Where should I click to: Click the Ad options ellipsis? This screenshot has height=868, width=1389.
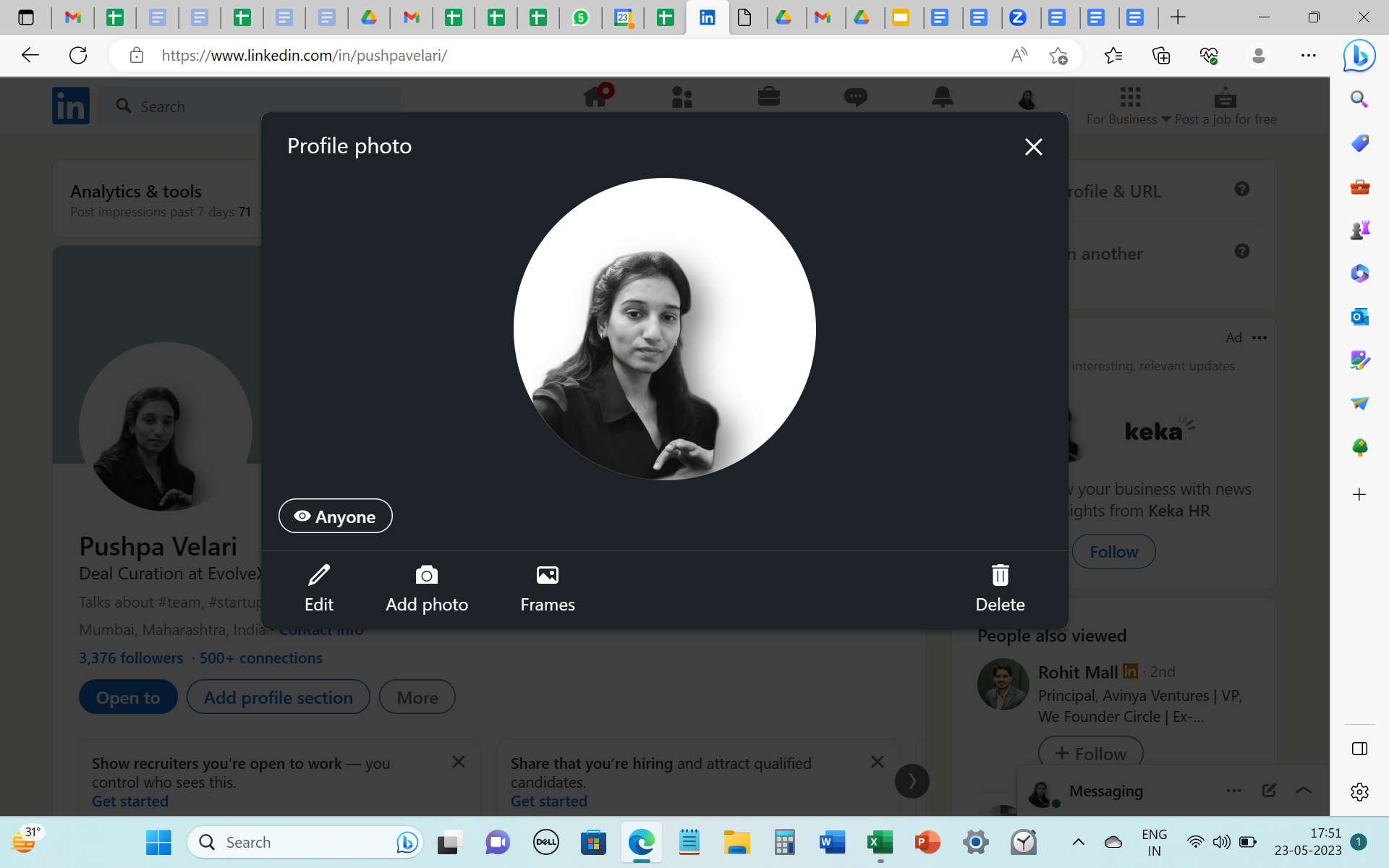(1260, 338)
